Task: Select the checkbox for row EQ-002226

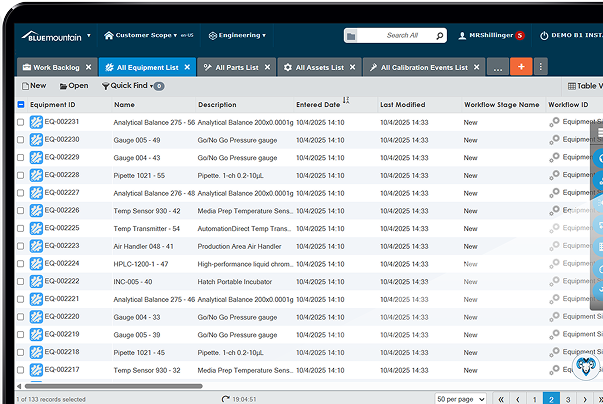Action: [20, 211]
